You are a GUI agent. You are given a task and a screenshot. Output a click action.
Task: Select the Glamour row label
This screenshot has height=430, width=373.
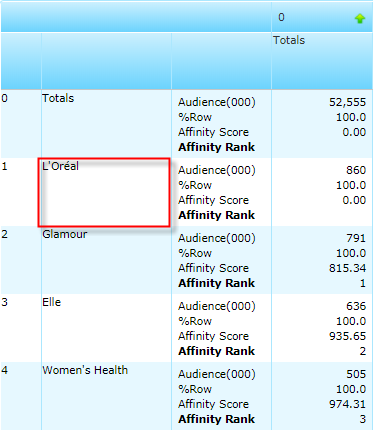pyautogui.click(x=65, y=234)
